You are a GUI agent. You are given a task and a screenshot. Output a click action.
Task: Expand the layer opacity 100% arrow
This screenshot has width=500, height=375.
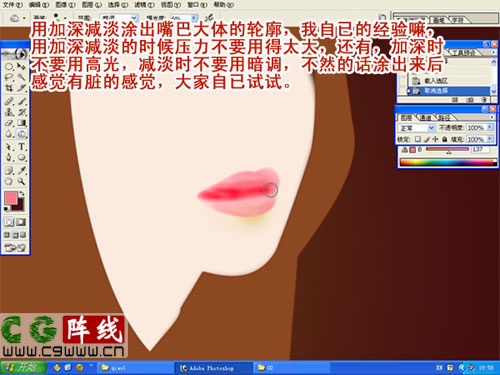[490, 128]
